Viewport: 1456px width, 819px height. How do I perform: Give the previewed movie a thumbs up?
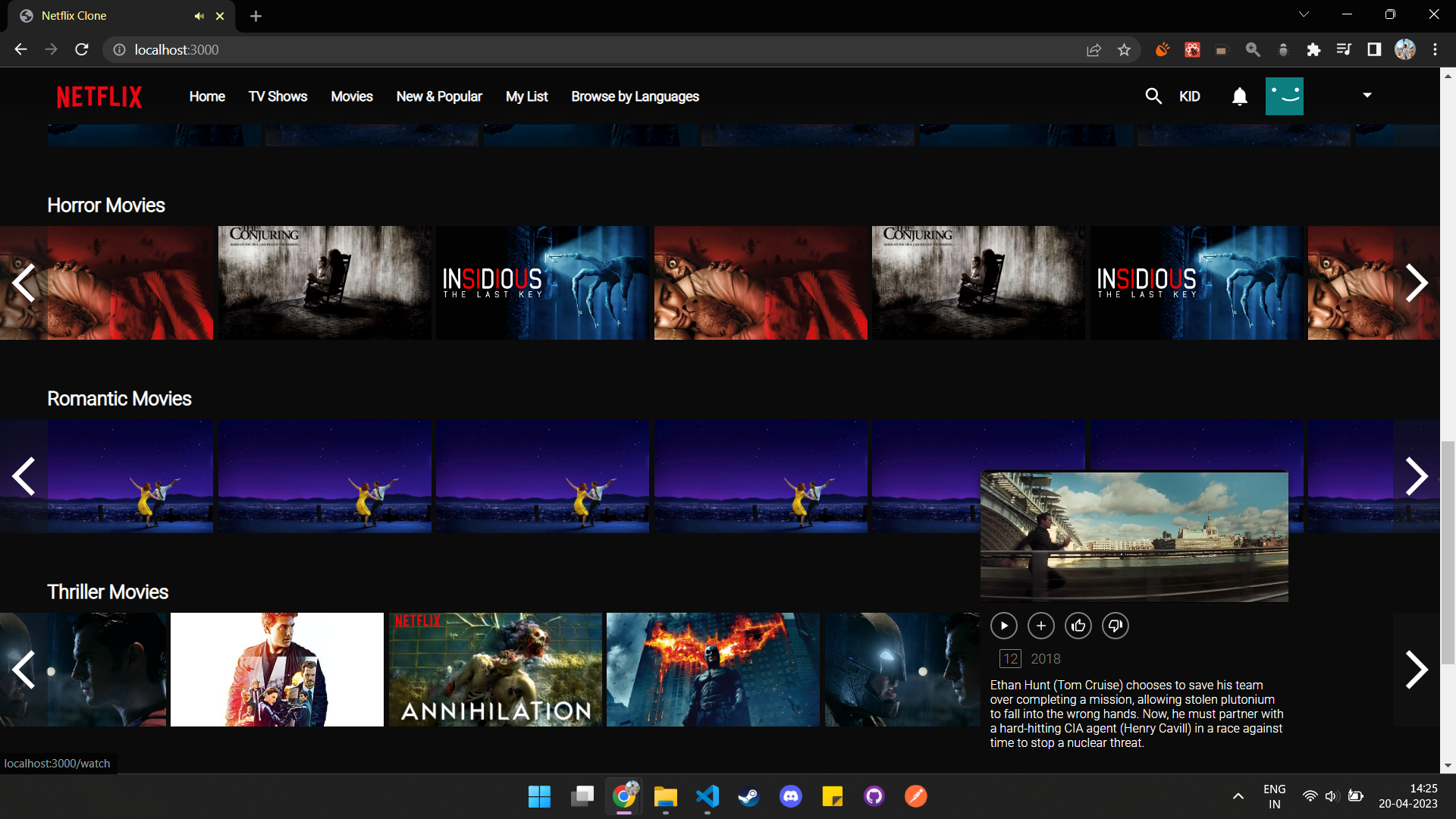pos(1079,625)
